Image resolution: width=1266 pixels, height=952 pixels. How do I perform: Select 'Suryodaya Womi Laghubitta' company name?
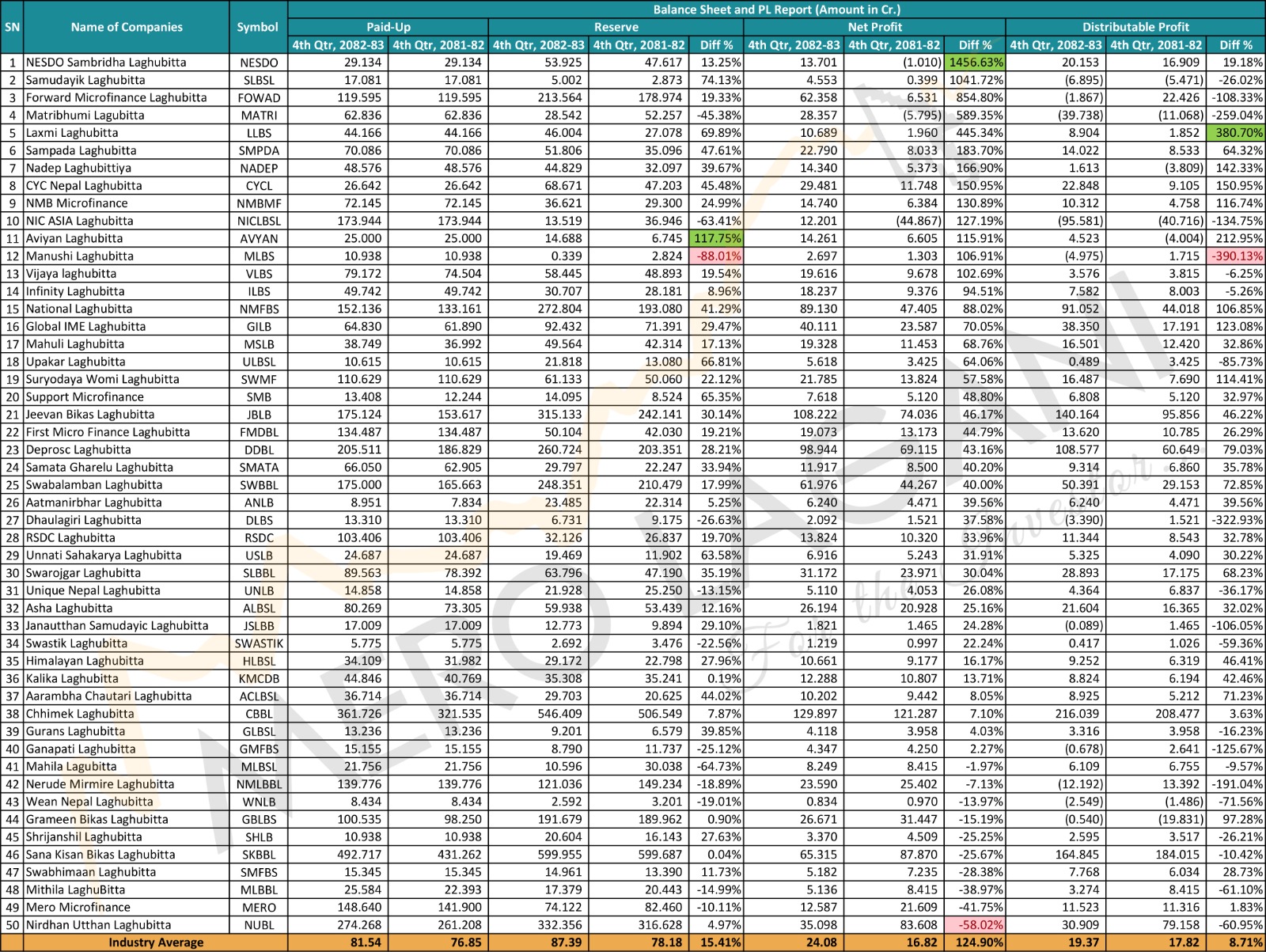(102, 379)
